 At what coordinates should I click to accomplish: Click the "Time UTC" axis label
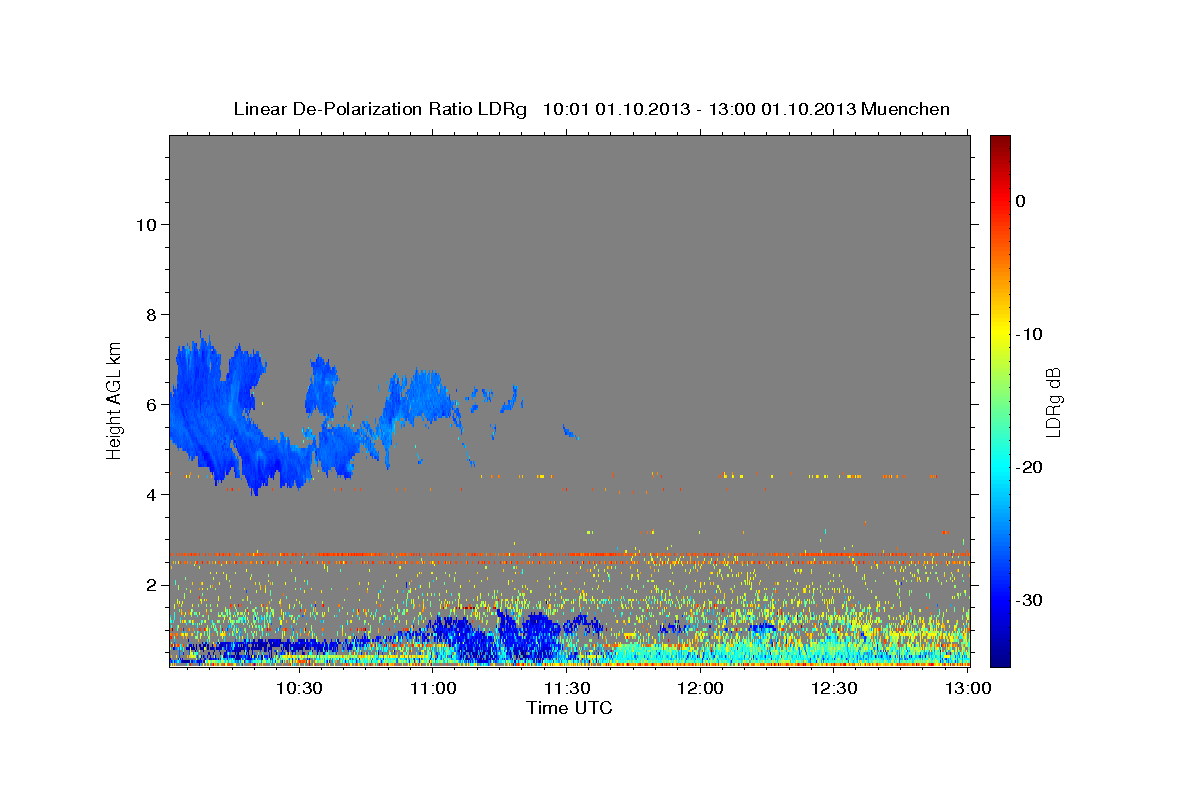(x=569, y=708)
